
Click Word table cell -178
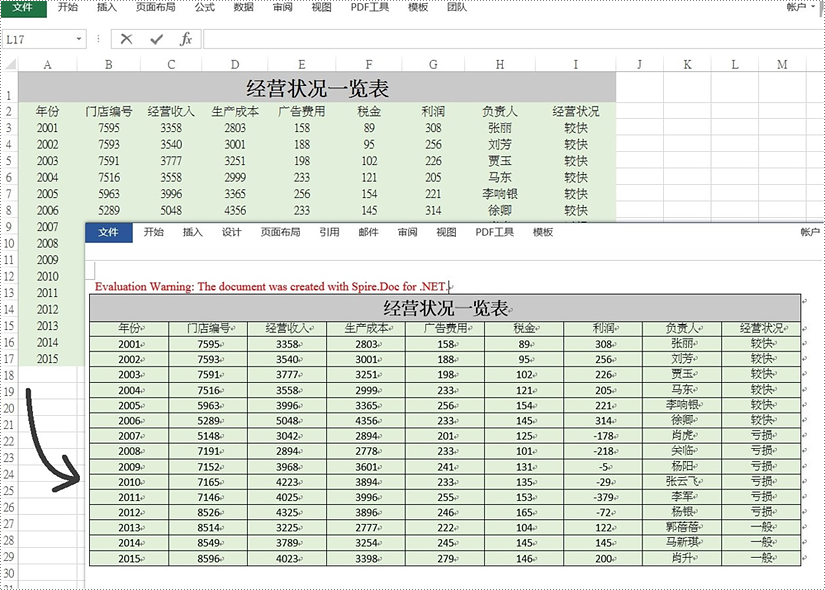(603, 436)
